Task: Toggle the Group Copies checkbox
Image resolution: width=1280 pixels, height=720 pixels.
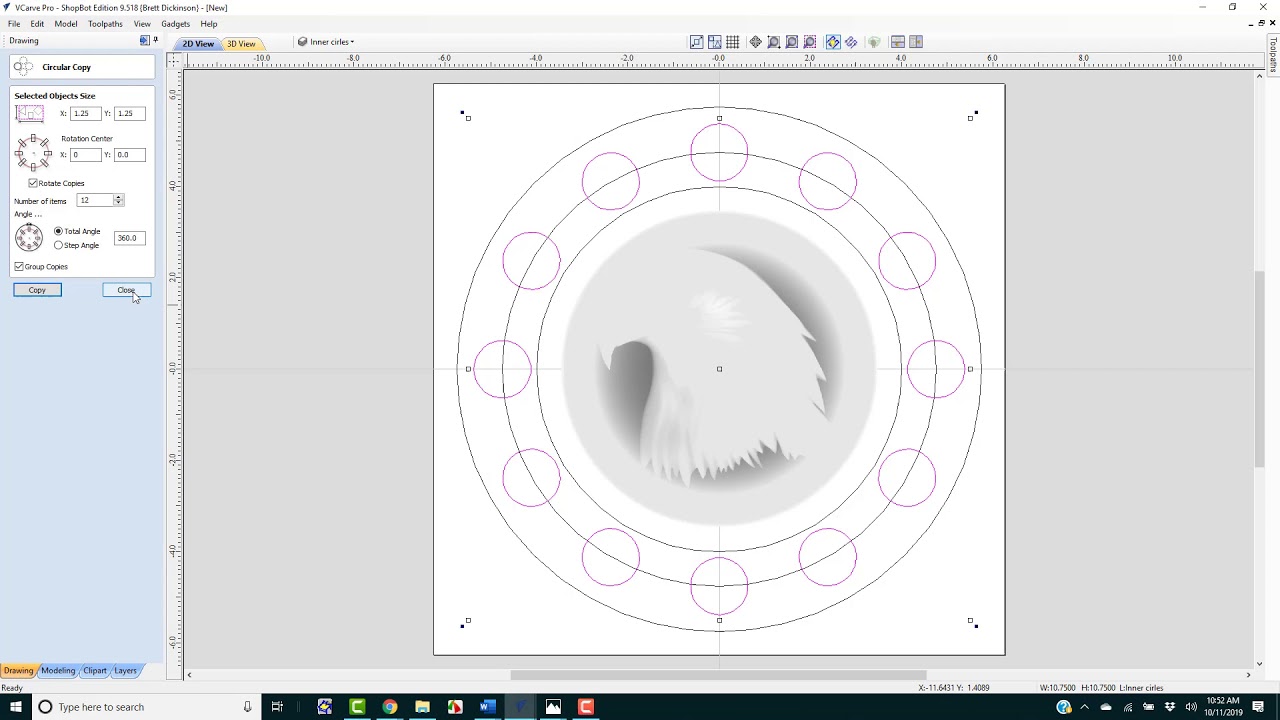Action: 19,267
